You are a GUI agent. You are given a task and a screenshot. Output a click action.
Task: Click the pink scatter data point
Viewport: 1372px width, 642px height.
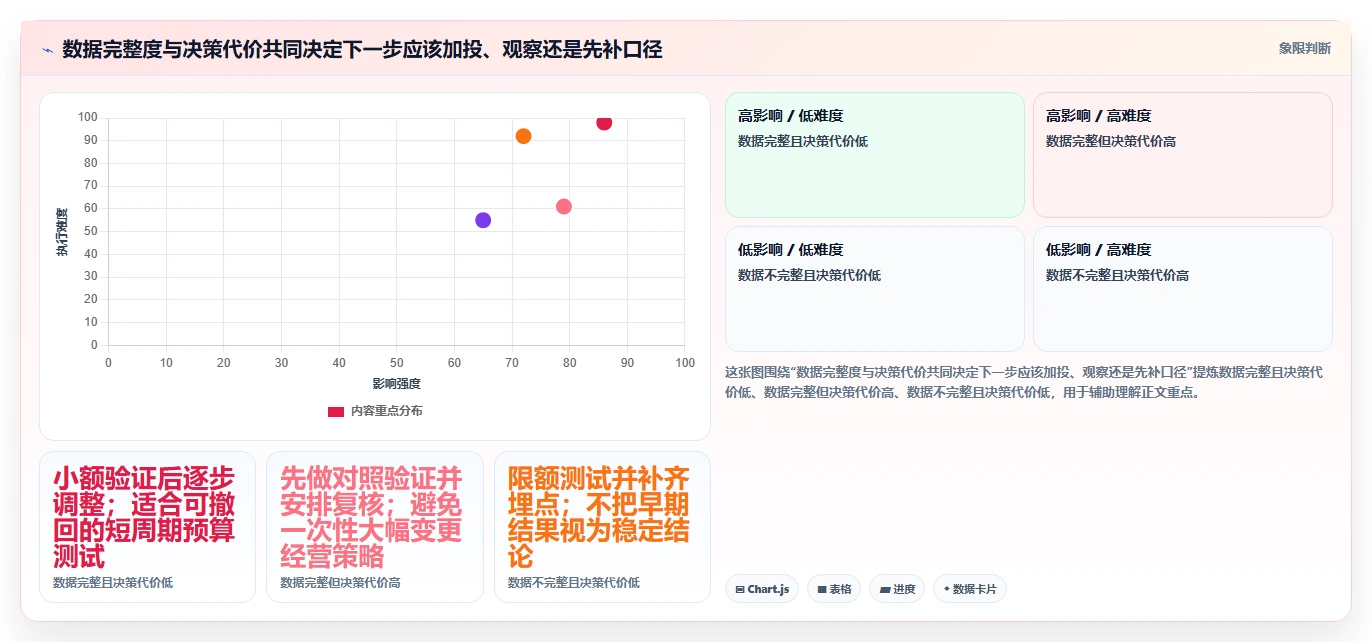564,207
